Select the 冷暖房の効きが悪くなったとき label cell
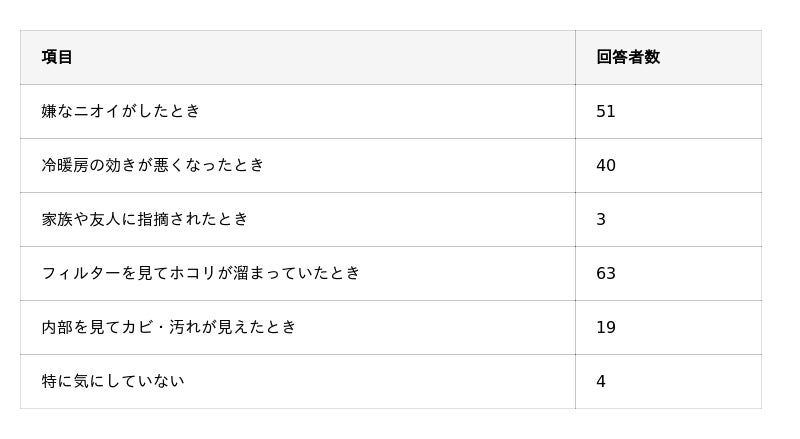This screenshot has width=800, height=439. tap(153, 165)
